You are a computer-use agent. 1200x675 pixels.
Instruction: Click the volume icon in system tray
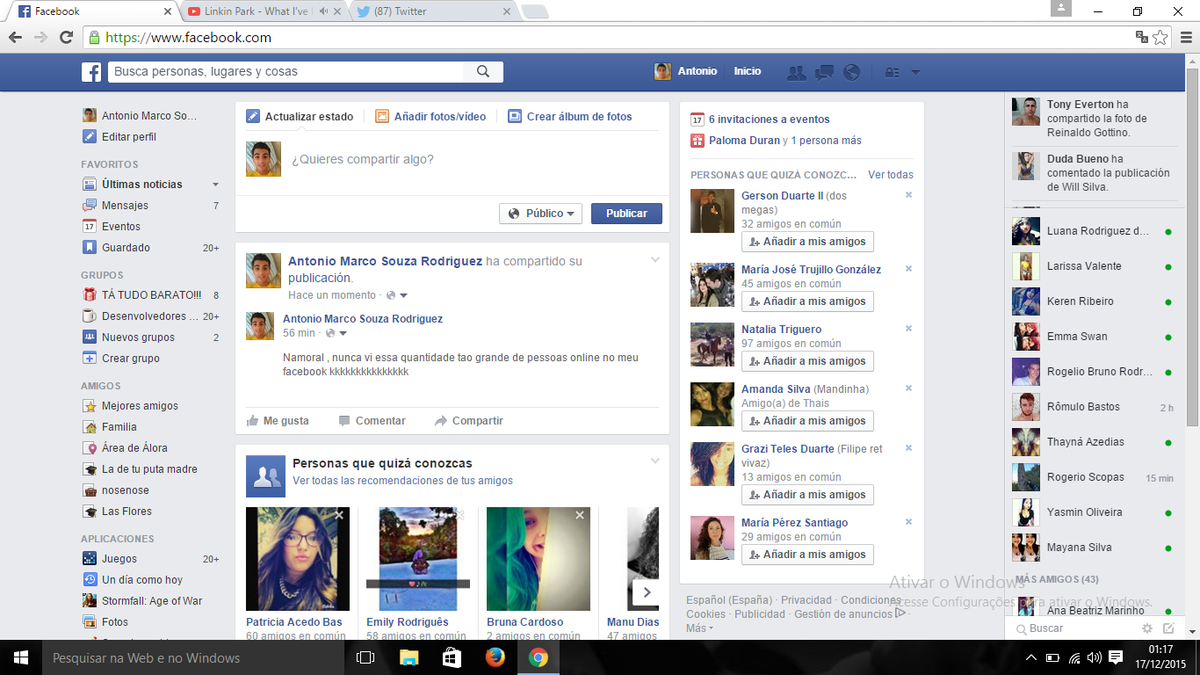[x=1093, y=657]
